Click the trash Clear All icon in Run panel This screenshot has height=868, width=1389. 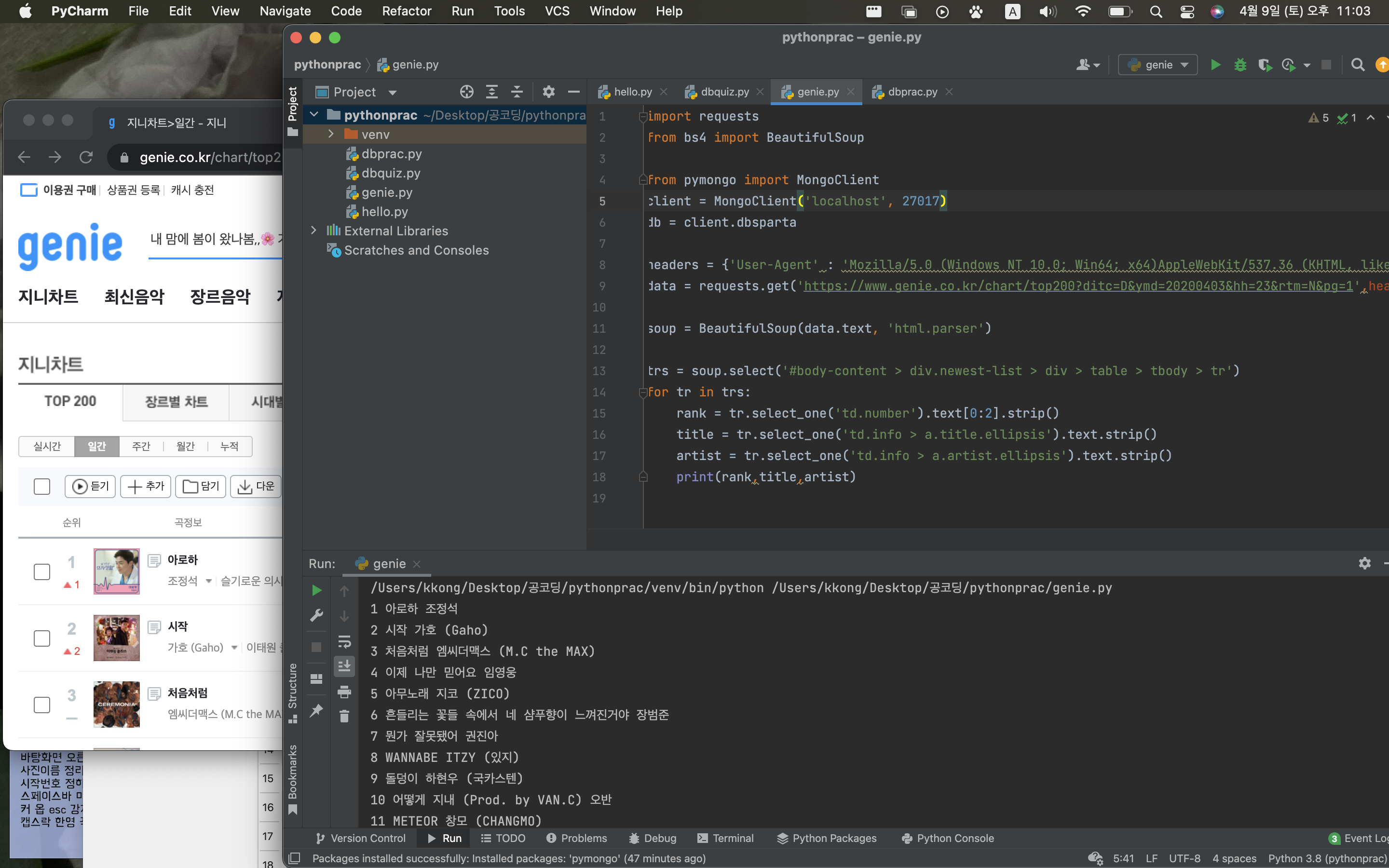[344, 716]
